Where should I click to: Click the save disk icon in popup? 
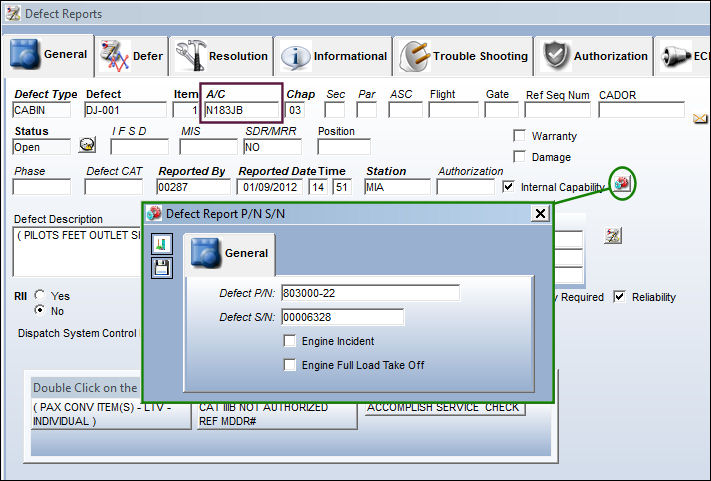(162, 268)
